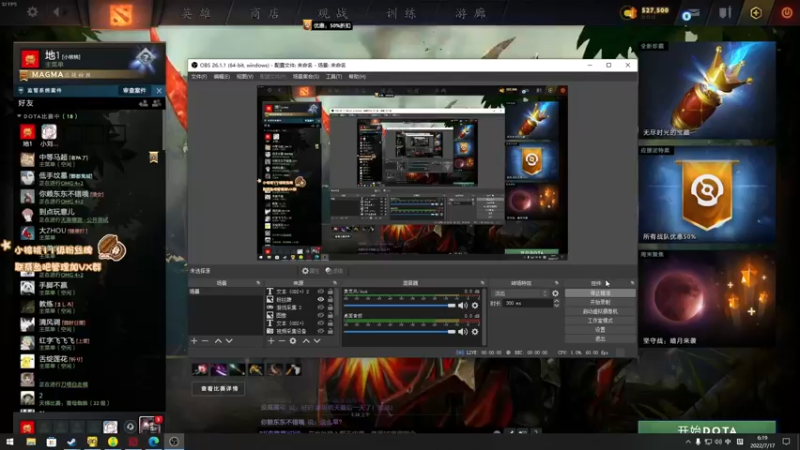Adjust mic volume slider
This screenshot has height=450, width=800.
coord(399,306)
